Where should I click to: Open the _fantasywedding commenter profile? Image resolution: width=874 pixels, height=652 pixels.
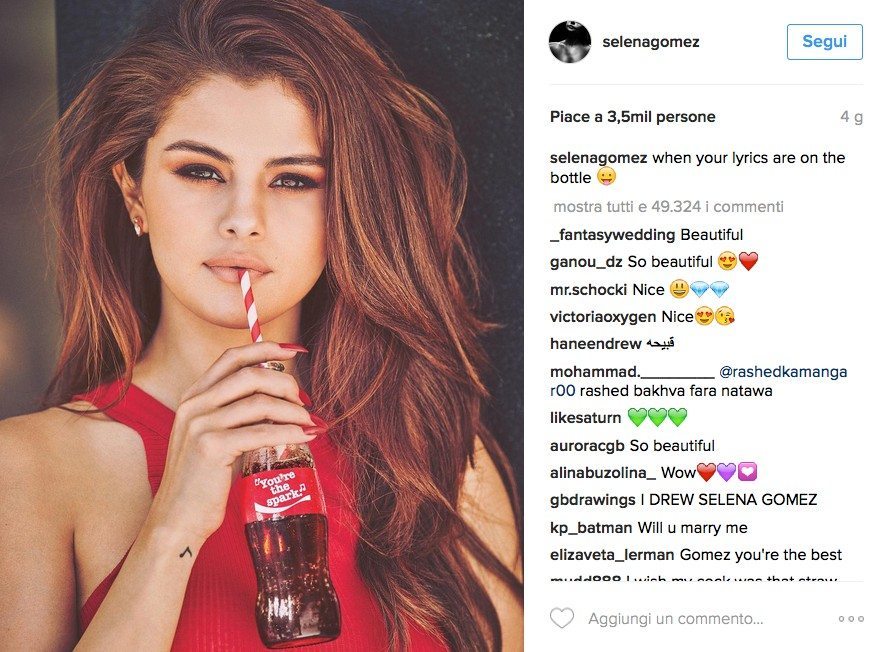(x=612, y=235)
